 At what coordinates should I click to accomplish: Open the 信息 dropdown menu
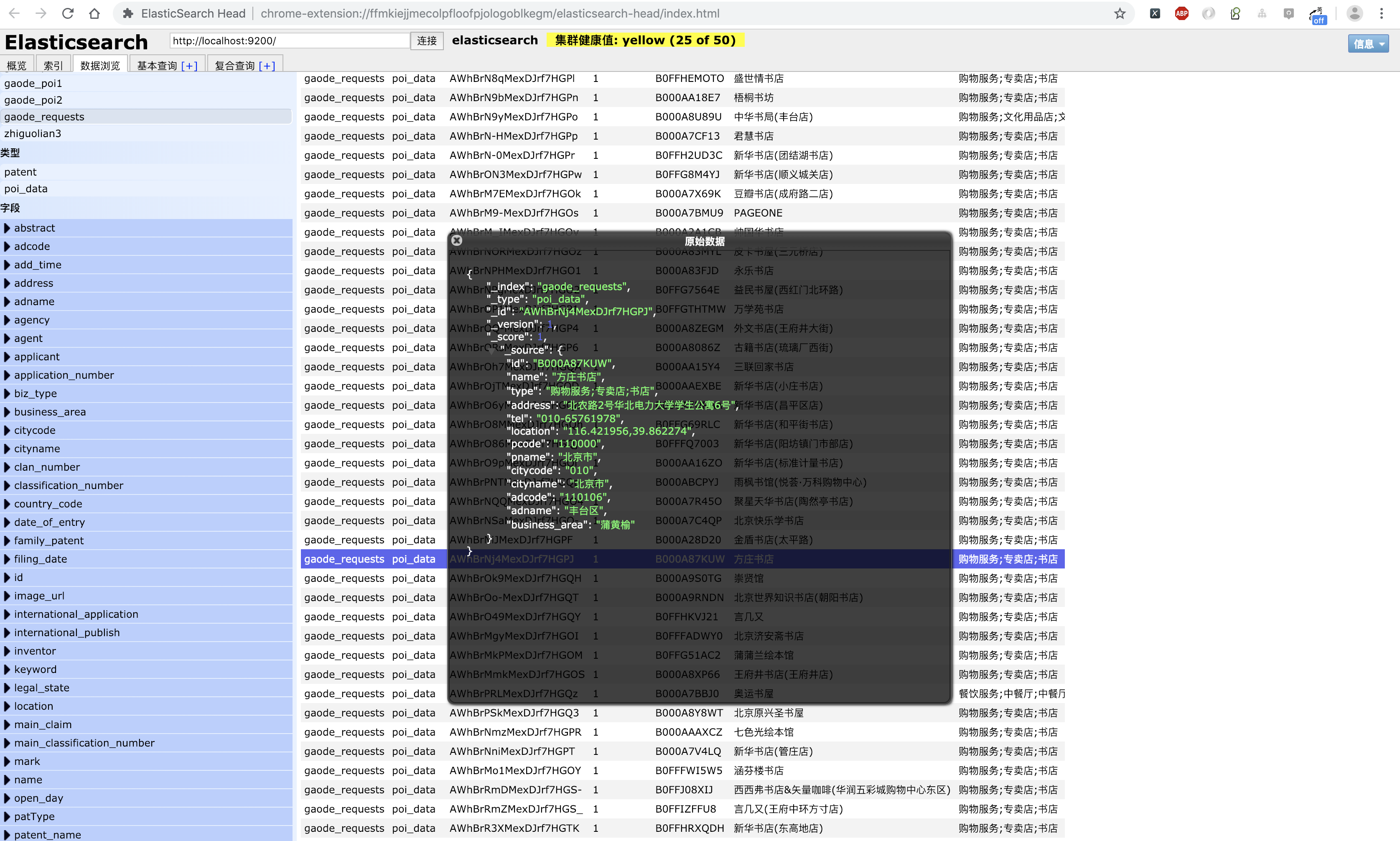click(x=1368, y=43)
